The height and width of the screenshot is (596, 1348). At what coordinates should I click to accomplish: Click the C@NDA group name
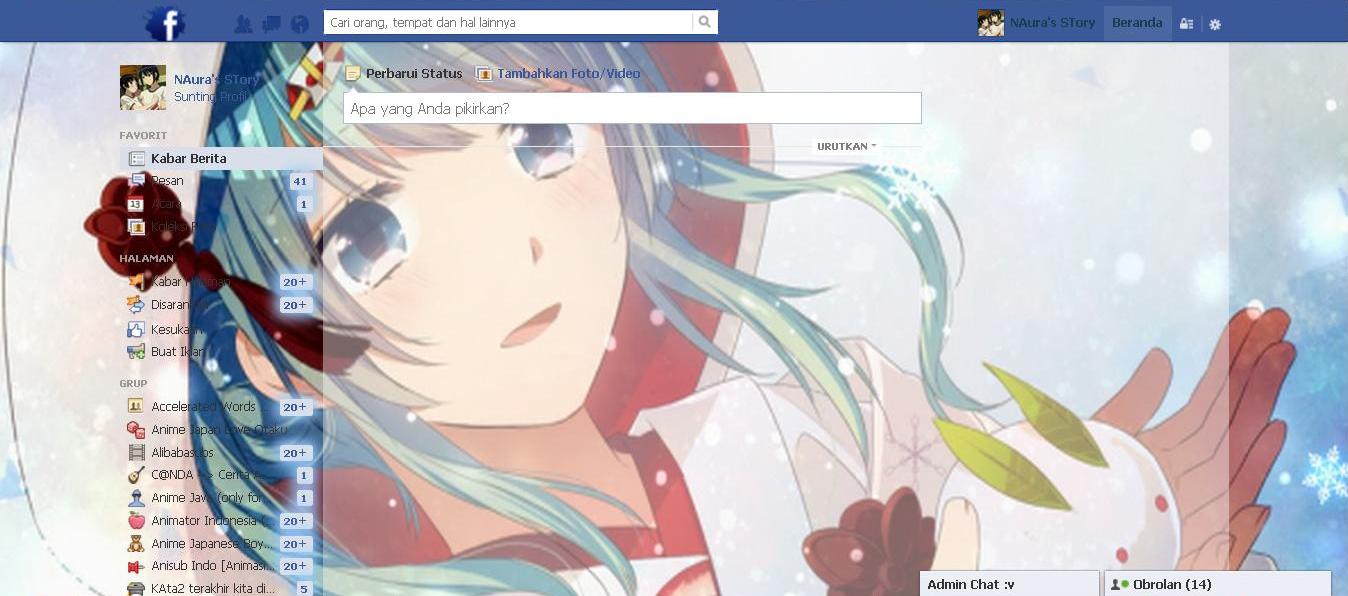tap(206, 475)
